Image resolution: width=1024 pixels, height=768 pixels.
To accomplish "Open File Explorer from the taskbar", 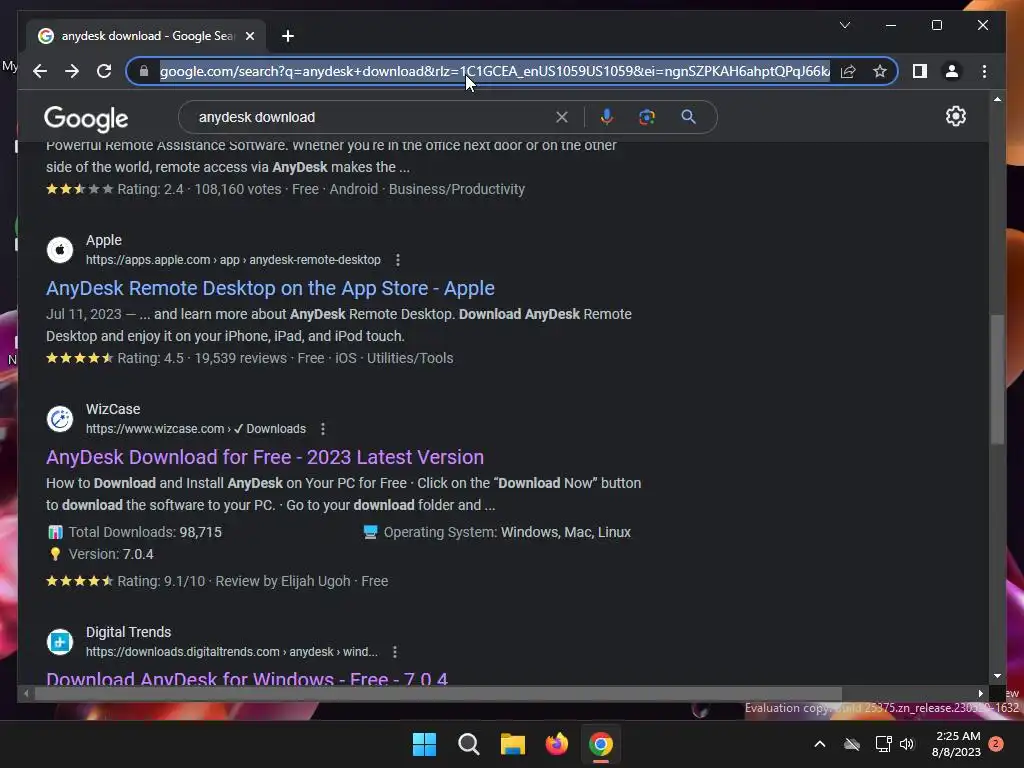I will pos(513,744).
